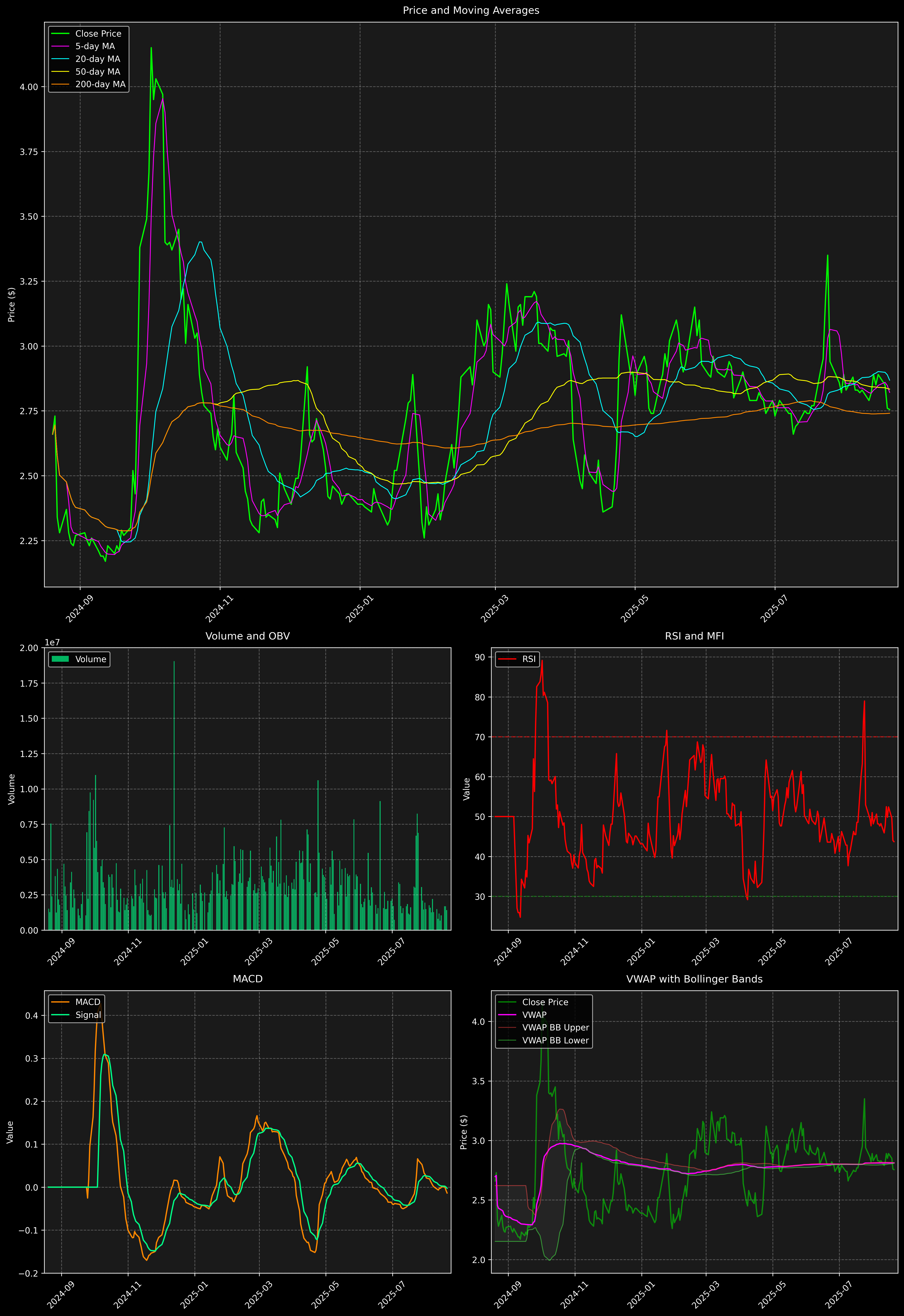904x1316 pixels.
Task: Click the 2025-01 tick on price chart
Action: pos(359,609)
